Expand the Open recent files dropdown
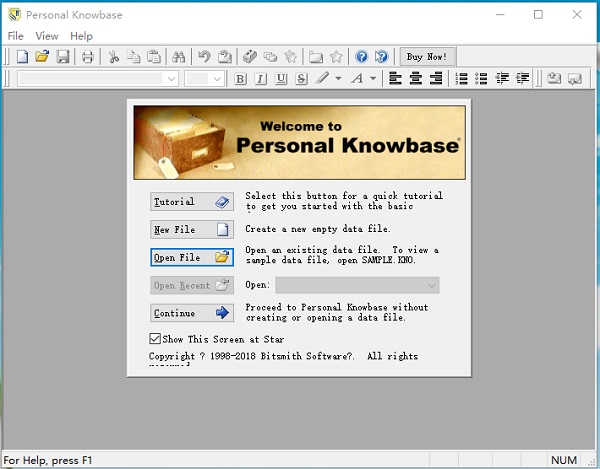Screen dimensions: 600x469 357,285
